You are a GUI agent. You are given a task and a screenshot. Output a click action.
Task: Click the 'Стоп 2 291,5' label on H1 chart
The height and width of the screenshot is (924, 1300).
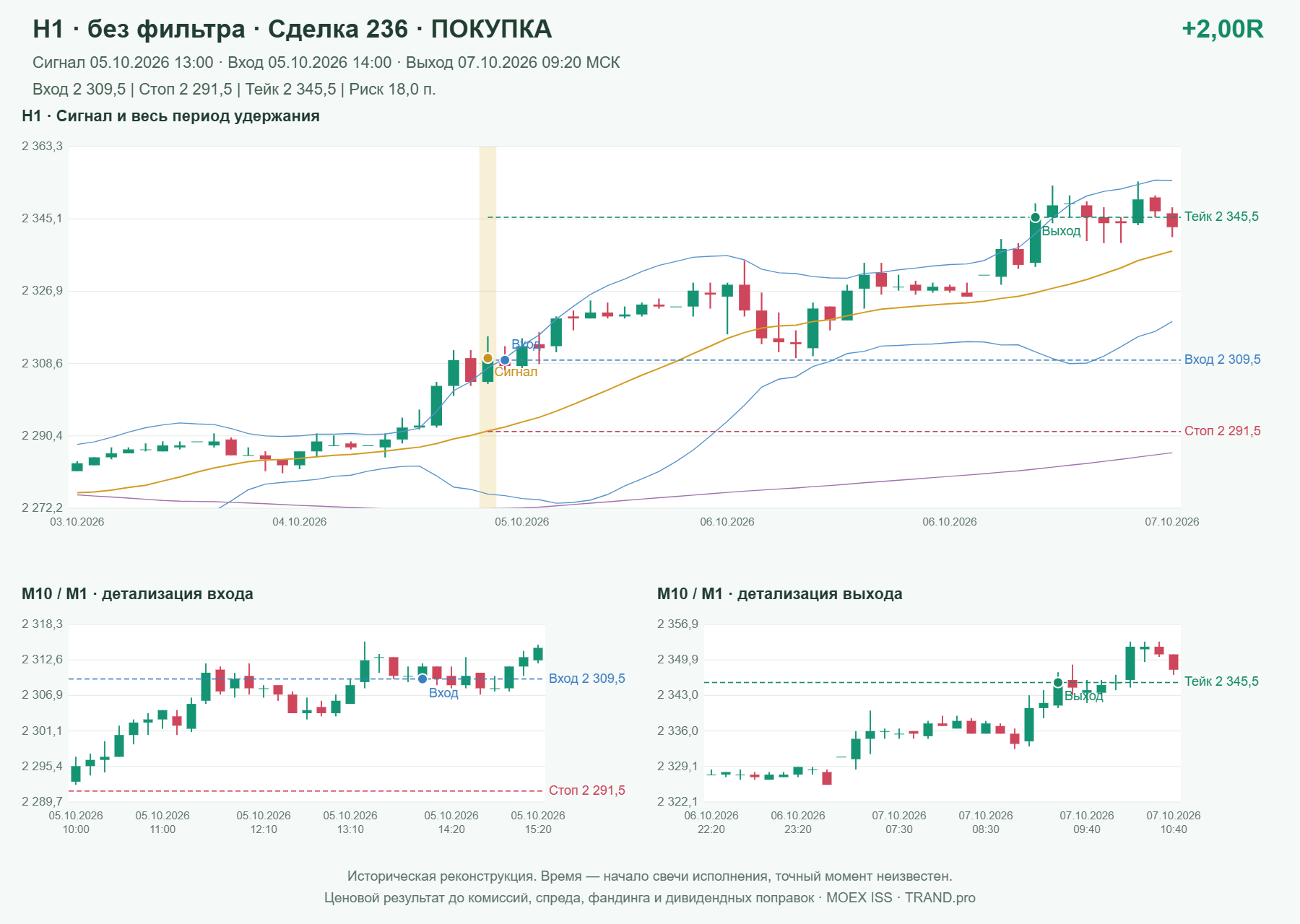pyautogui.click(x=1222, y=431)
